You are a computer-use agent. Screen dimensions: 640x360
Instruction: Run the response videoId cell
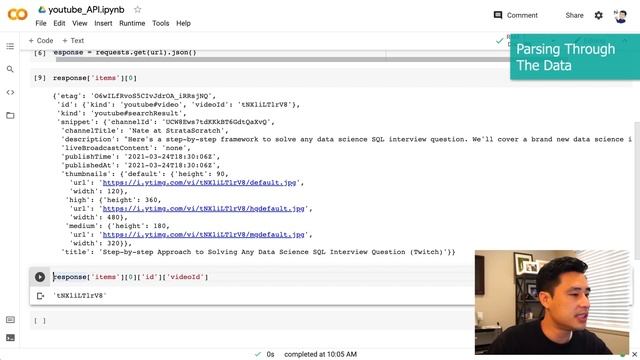click(40, 277)
